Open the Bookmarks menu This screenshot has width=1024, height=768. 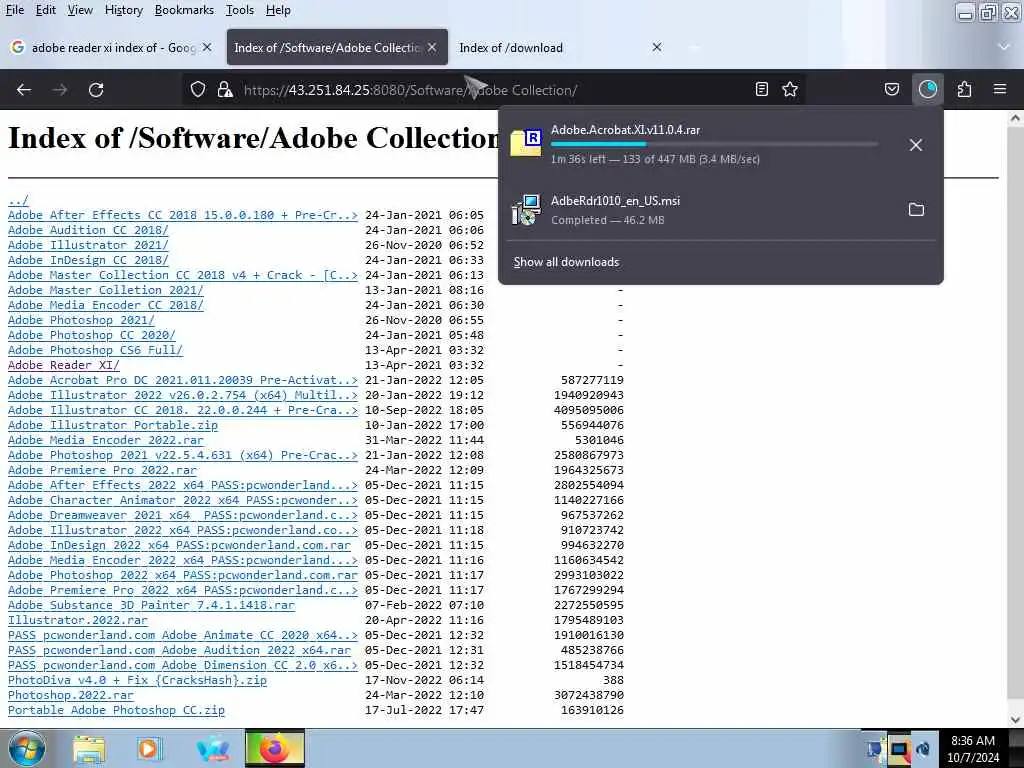pyautogui.click(x=184, y=10)
